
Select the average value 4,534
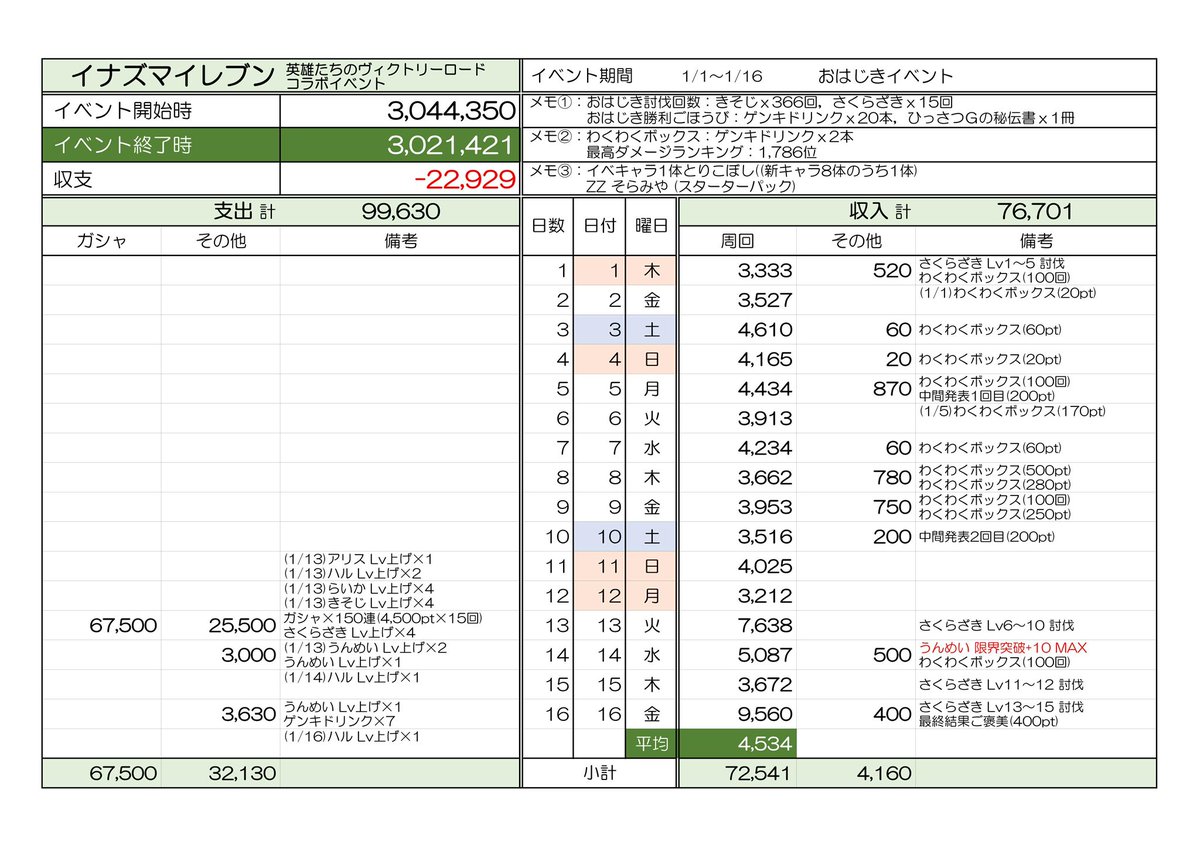[765, 744]
